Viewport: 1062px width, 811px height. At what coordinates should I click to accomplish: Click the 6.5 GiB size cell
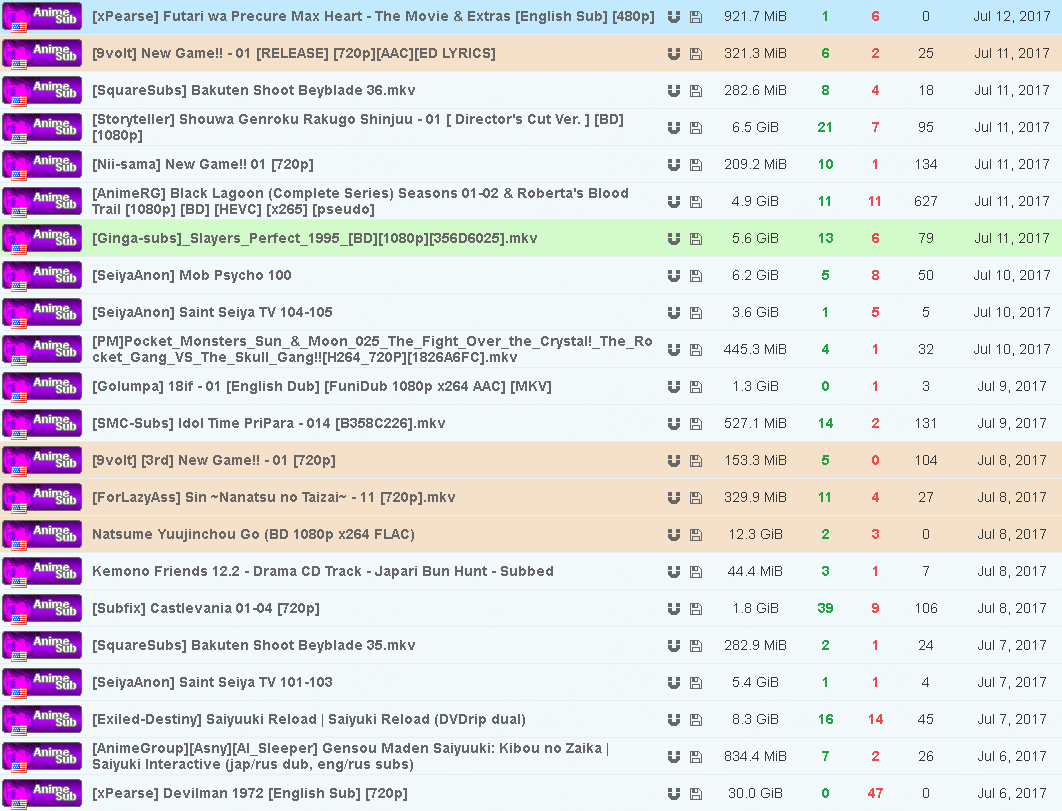pyautogui.click(x=755, y=127)
